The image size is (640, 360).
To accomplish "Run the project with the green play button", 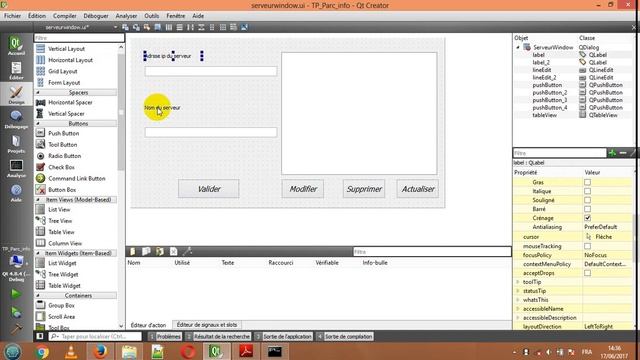I will pyautogui.click(x=16, y=293).
